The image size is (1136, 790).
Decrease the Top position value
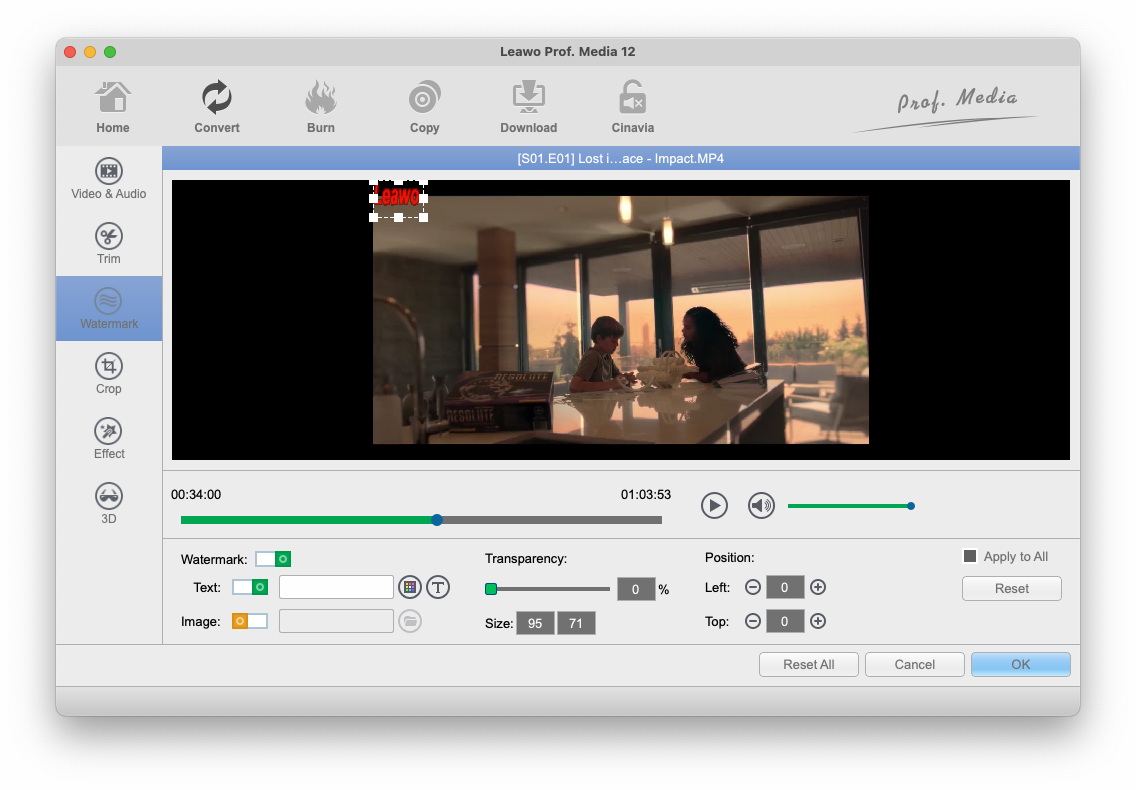[753, 622]
